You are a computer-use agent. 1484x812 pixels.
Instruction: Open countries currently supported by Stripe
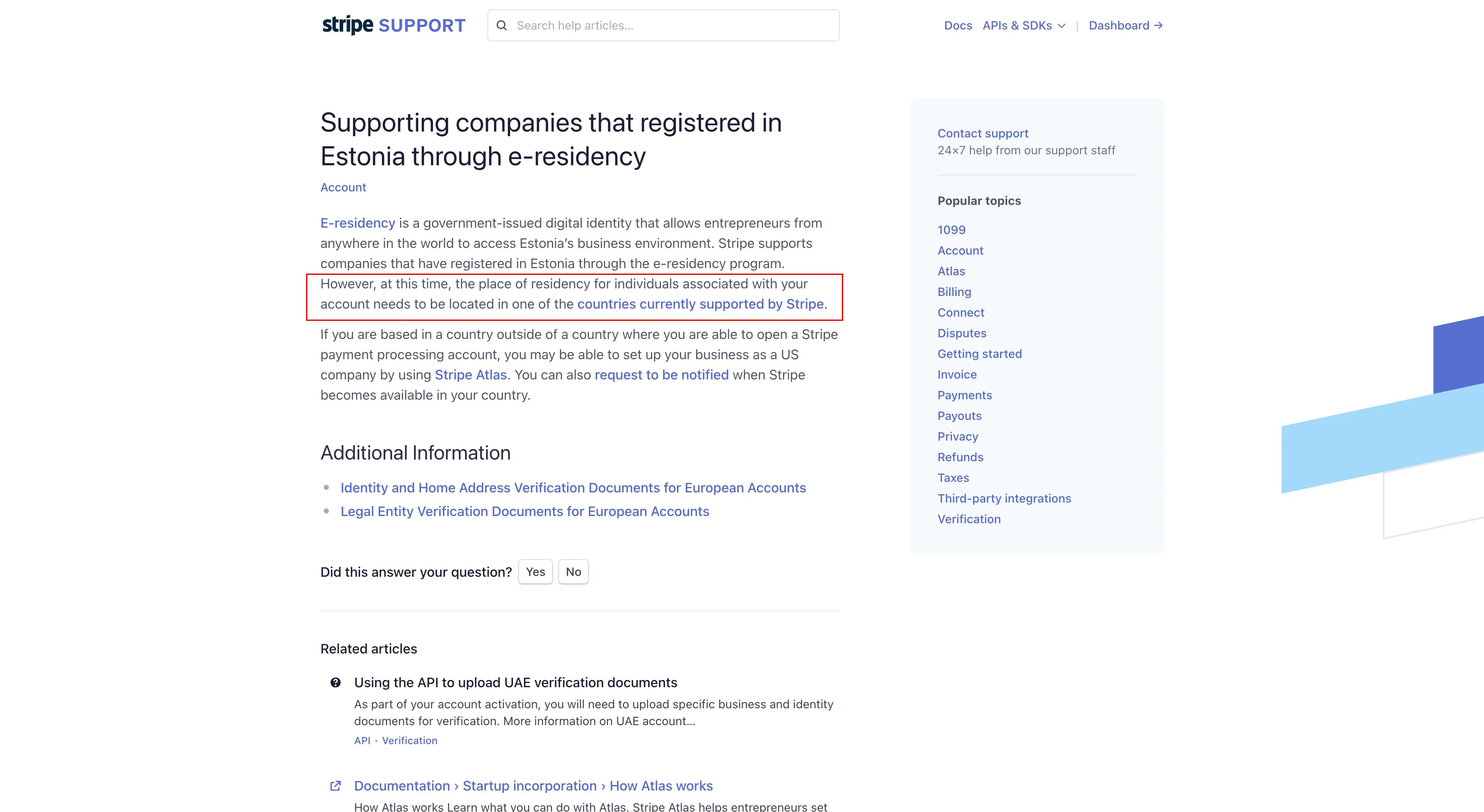tap(701, 304)
